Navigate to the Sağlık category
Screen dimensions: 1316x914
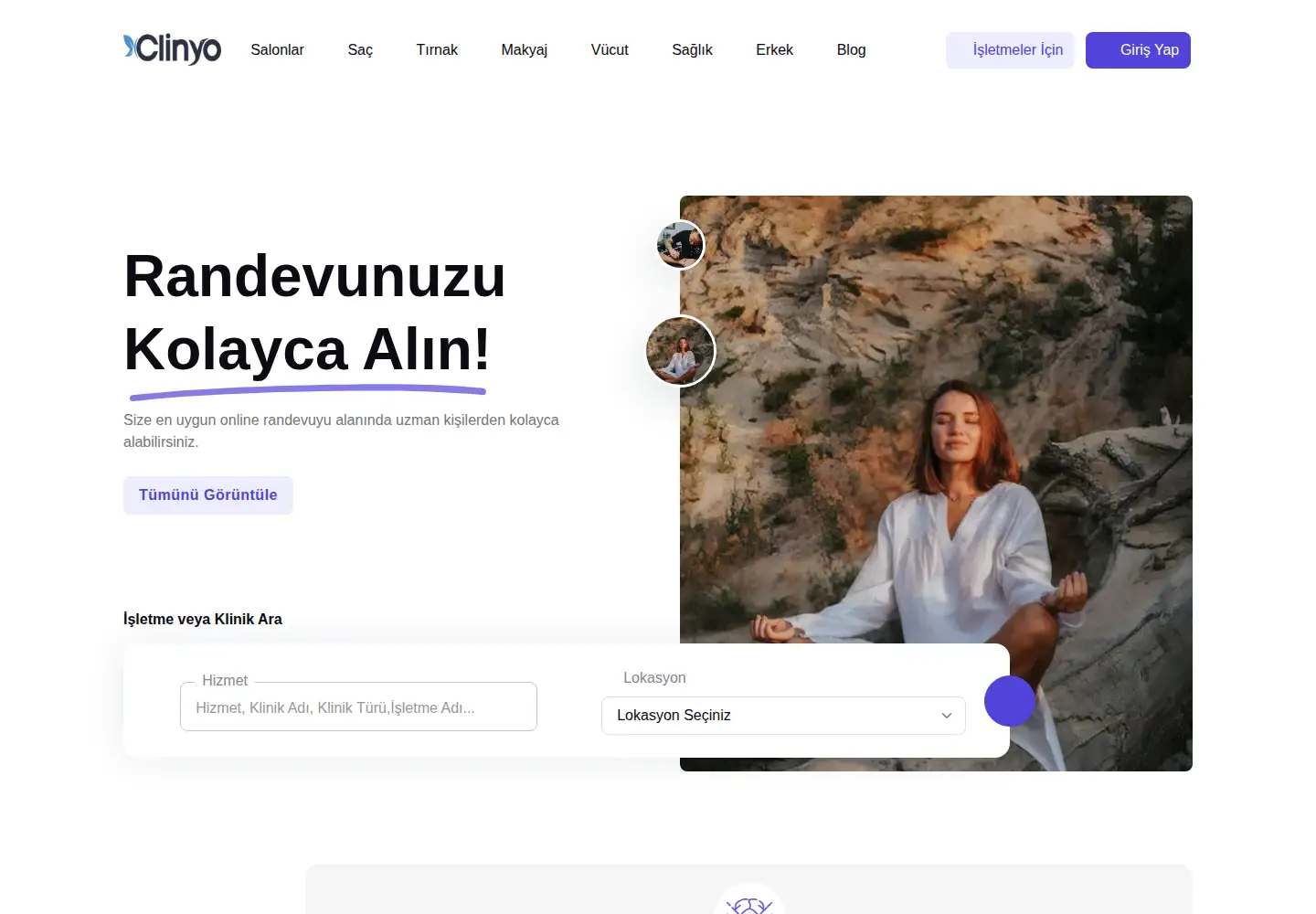692,50
